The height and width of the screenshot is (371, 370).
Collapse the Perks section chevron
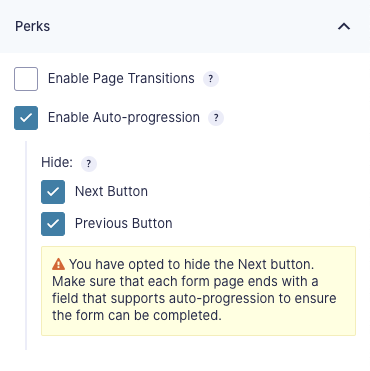(344, 26)
